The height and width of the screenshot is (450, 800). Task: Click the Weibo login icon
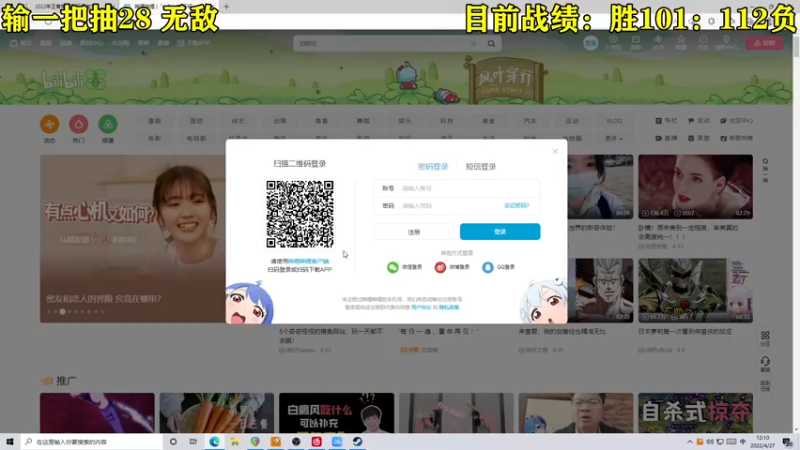pos(440,267)
